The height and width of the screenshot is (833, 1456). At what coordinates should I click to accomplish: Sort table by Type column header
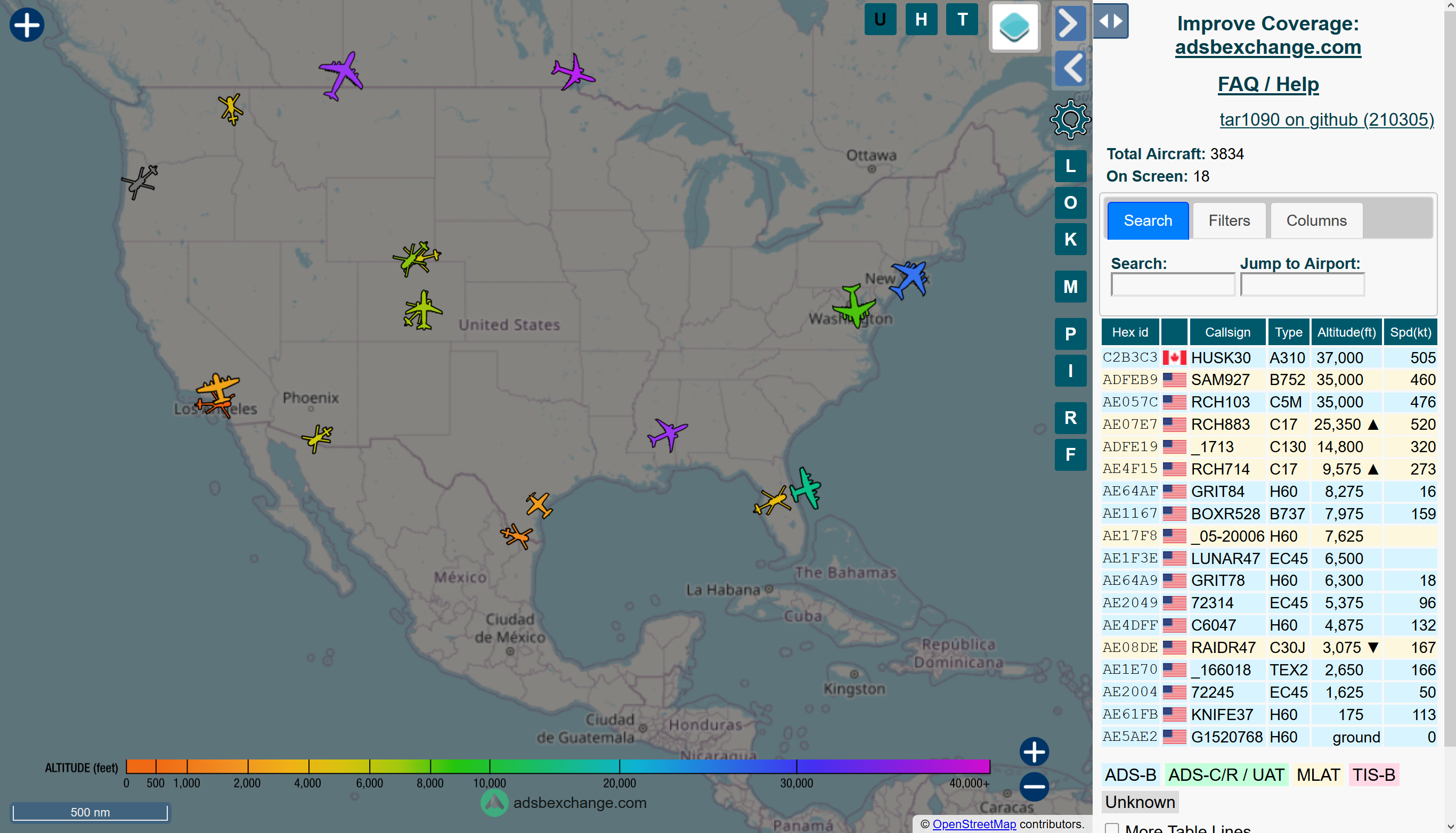point(1288,332)
